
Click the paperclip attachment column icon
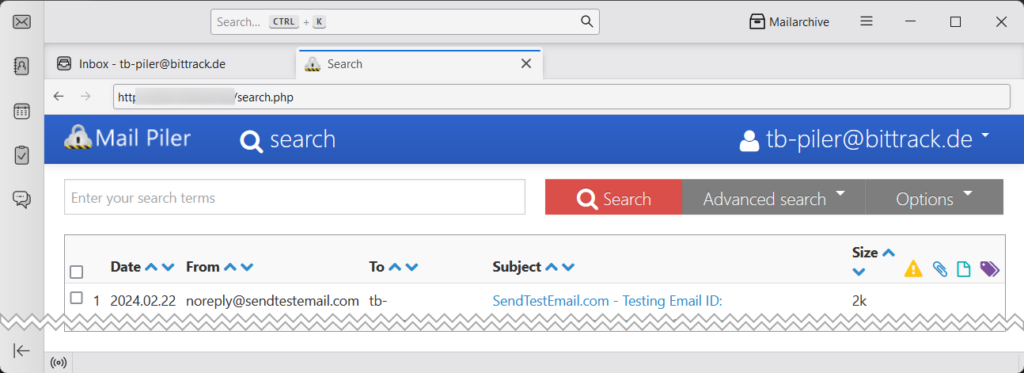pos(940,268)
